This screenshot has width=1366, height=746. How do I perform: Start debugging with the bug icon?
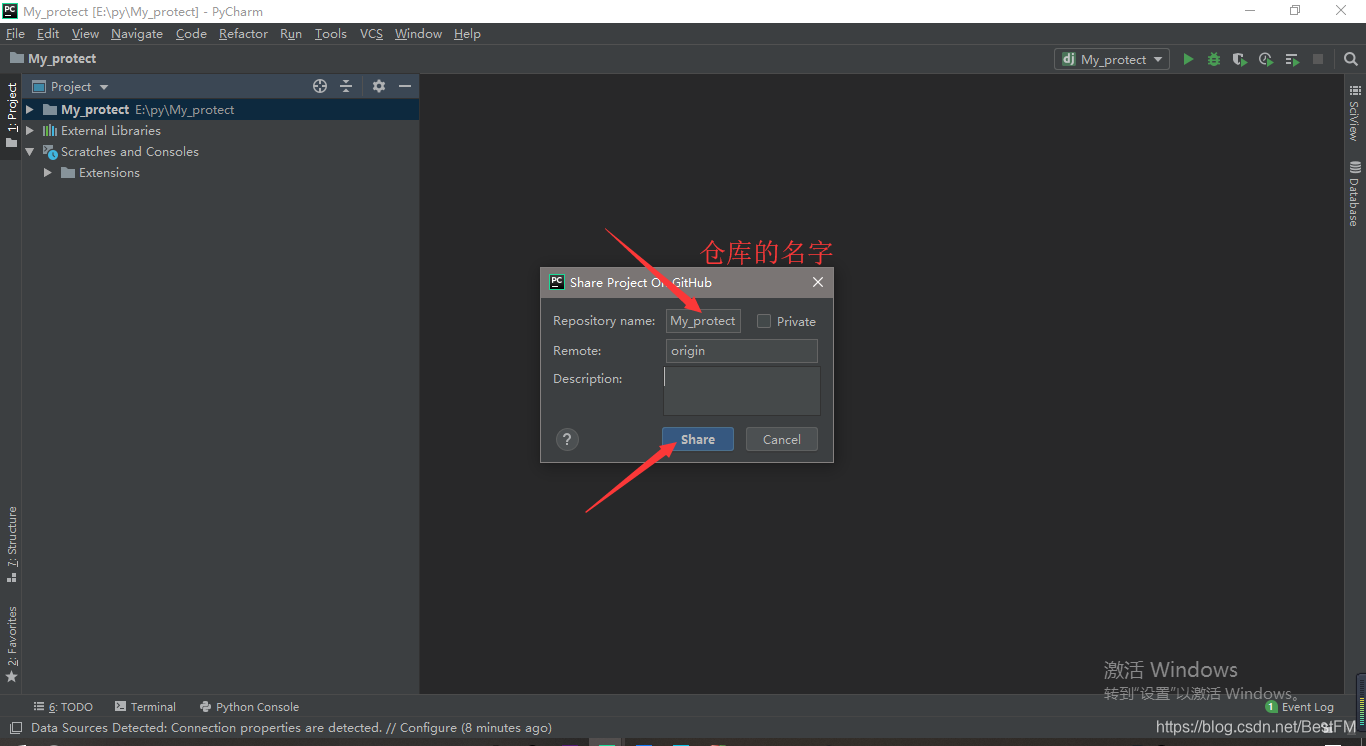pyautogui.click(x=1214, y=59)
